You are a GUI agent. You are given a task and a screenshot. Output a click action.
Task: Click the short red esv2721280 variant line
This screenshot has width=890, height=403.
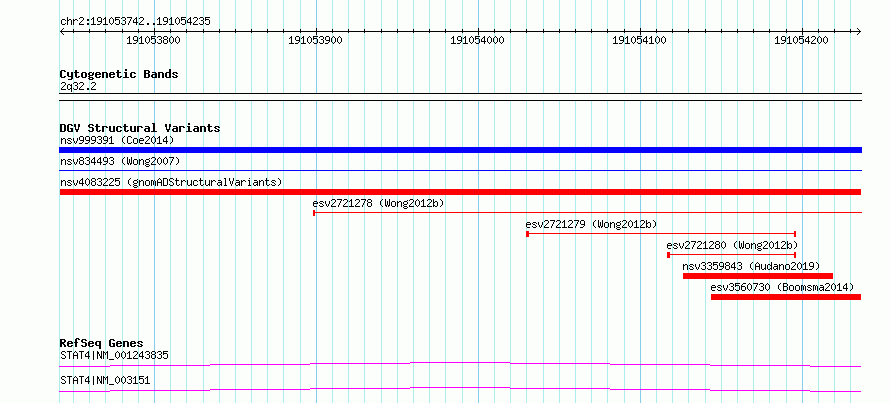tap(732, 255)
